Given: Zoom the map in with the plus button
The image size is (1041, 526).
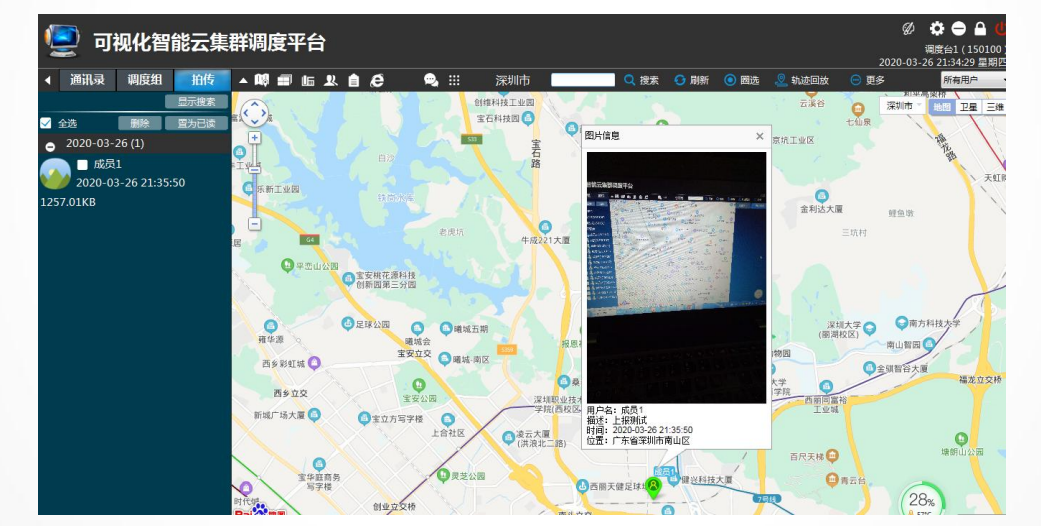Looking at the screenshot, I should 254,137.
